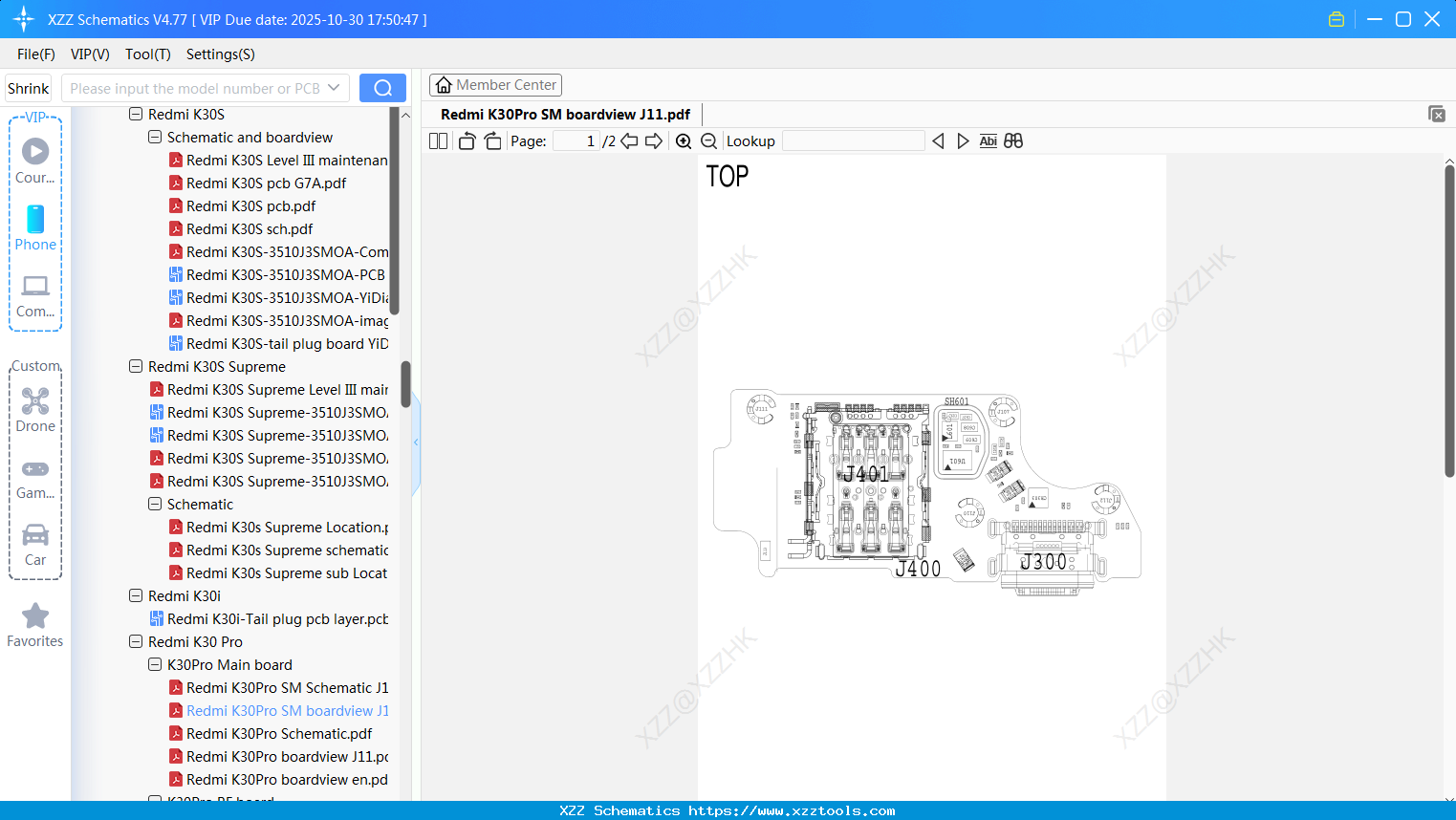Screen dimensions: 1456x820
Task: Open the Courses section in the sidebar
Action: click(x=35, y=161)
